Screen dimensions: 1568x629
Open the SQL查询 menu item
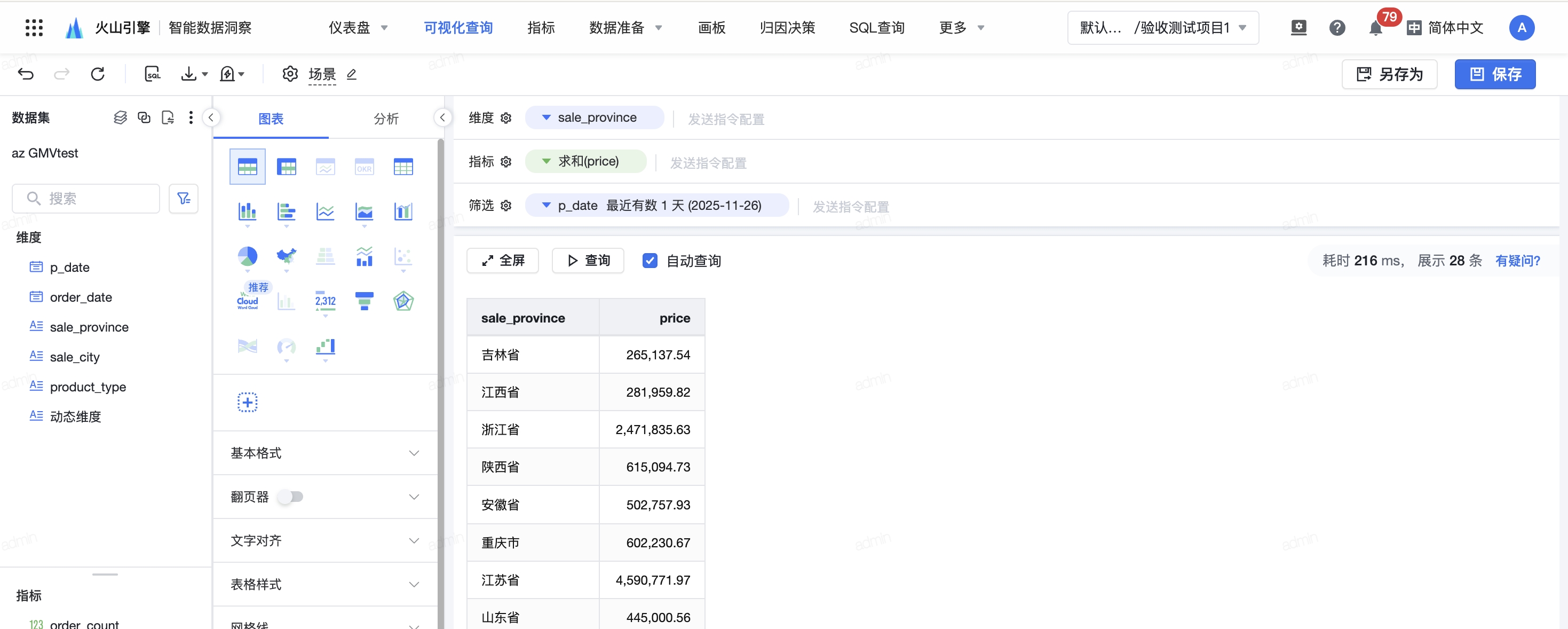pos(876,28)
